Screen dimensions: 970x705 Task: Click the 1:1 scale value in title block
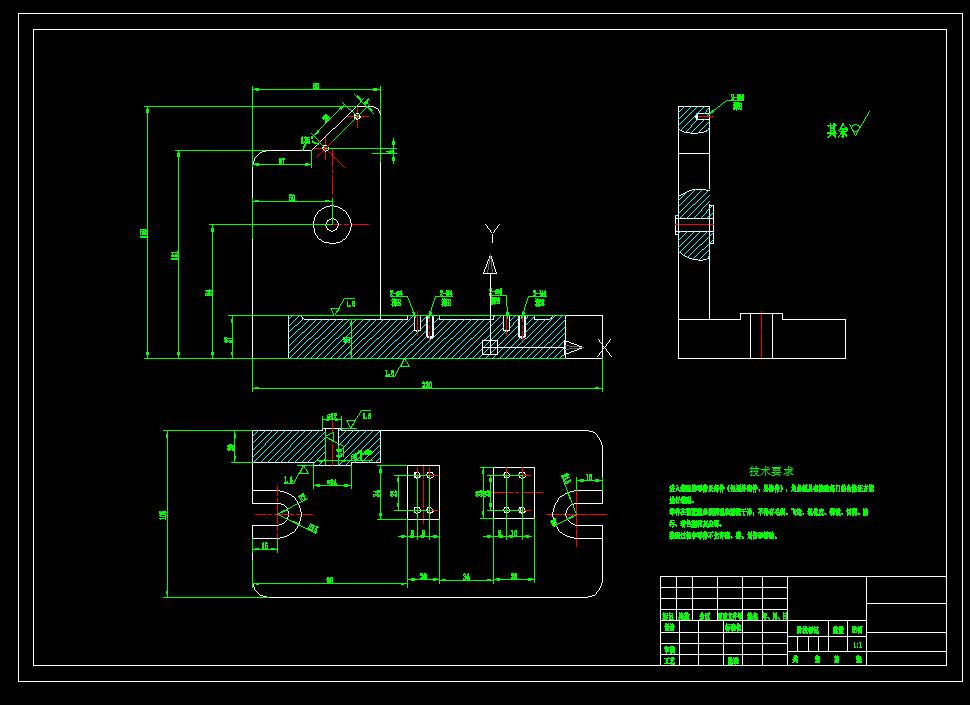point(857,645)
